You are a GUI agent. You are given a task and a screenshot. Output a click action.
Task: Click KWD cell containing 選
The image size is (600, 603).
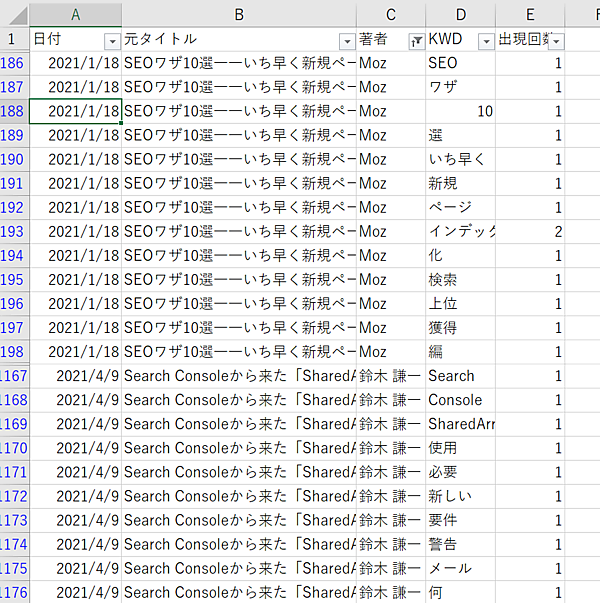(x=461, y=135)
